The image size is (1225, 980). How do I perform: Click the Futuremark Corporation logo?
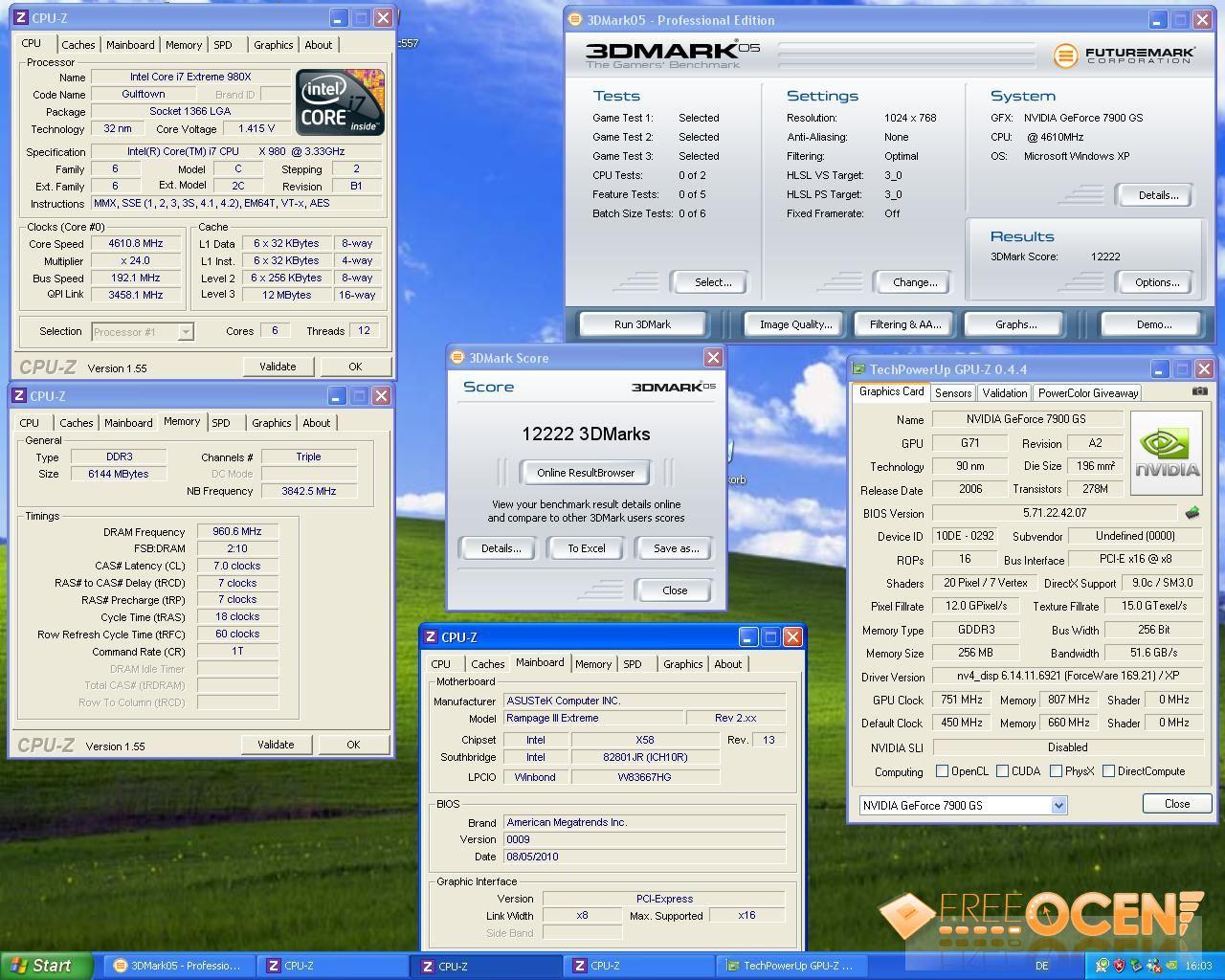(x=1125, y=56)
